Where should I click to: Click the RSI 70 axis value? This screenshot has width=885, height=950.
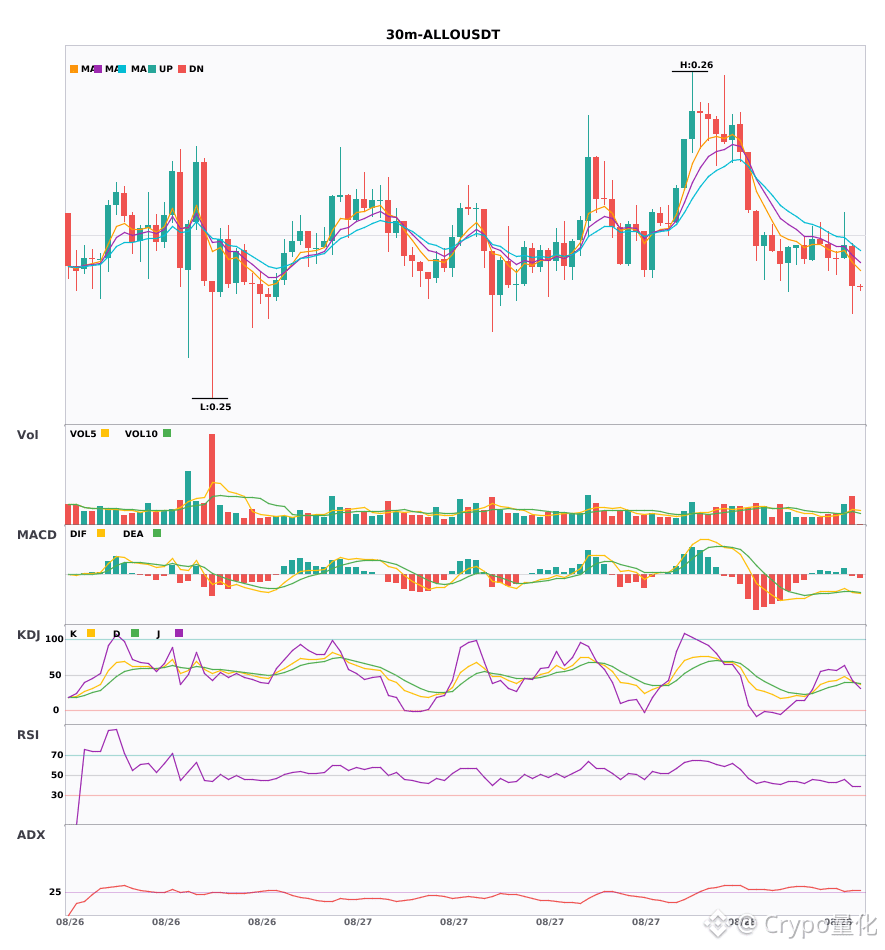(x=57, y=755)
